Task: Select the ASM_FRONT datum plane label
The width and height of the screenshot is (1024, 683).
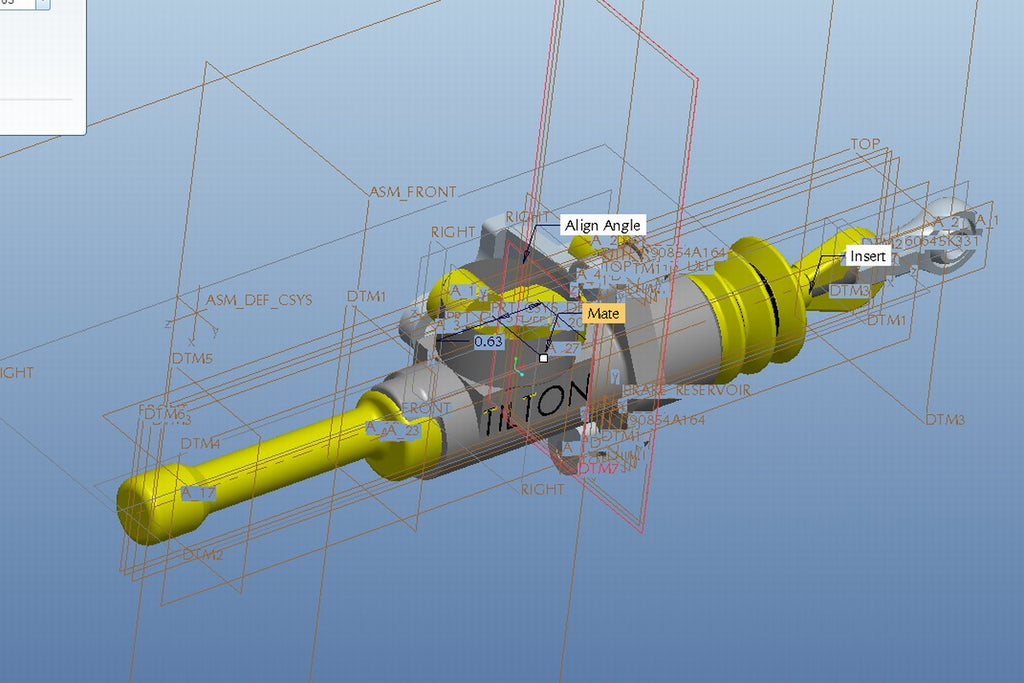Action: point(412,192)
